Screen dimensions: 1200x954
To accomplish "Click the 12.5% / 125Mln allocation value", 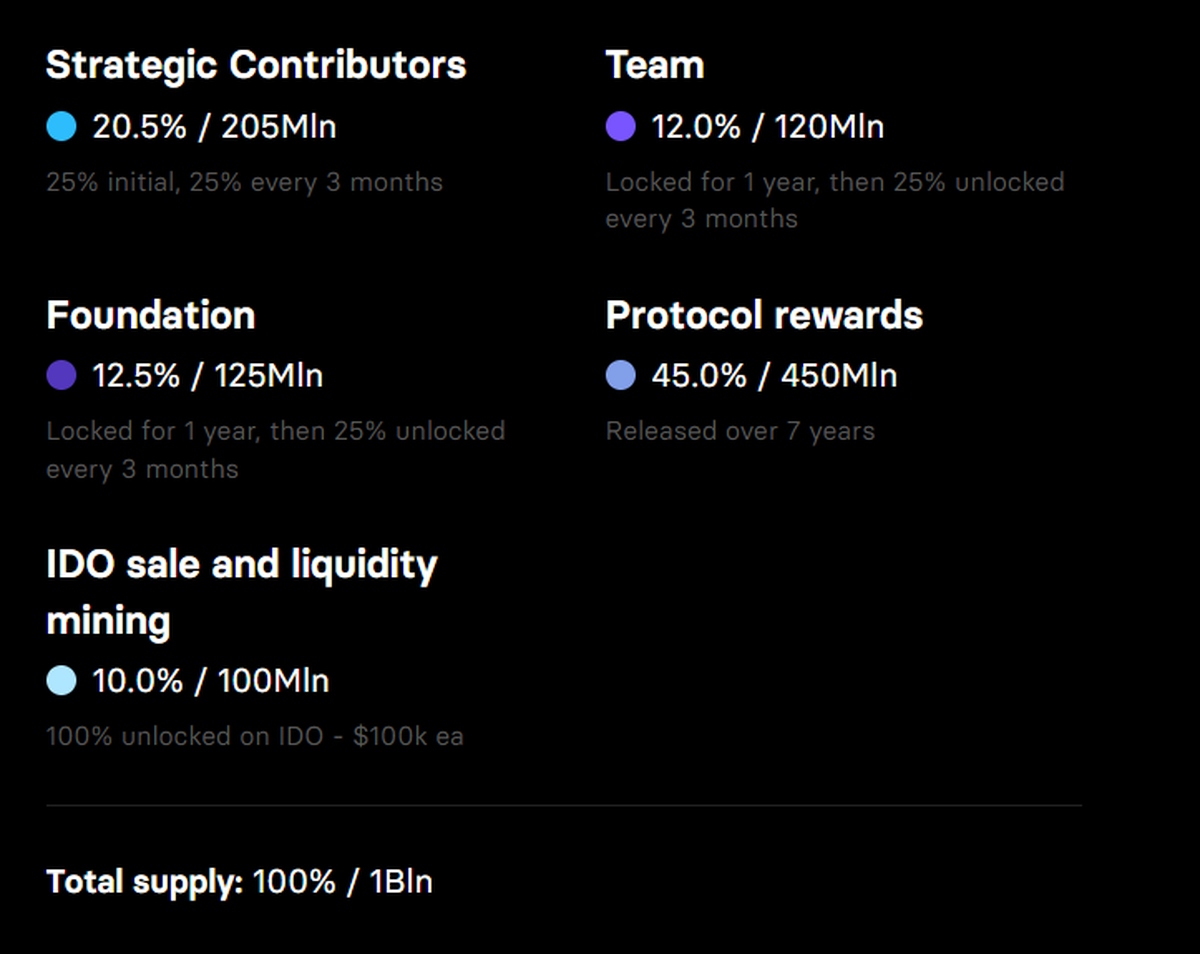I will pos(208,376).
